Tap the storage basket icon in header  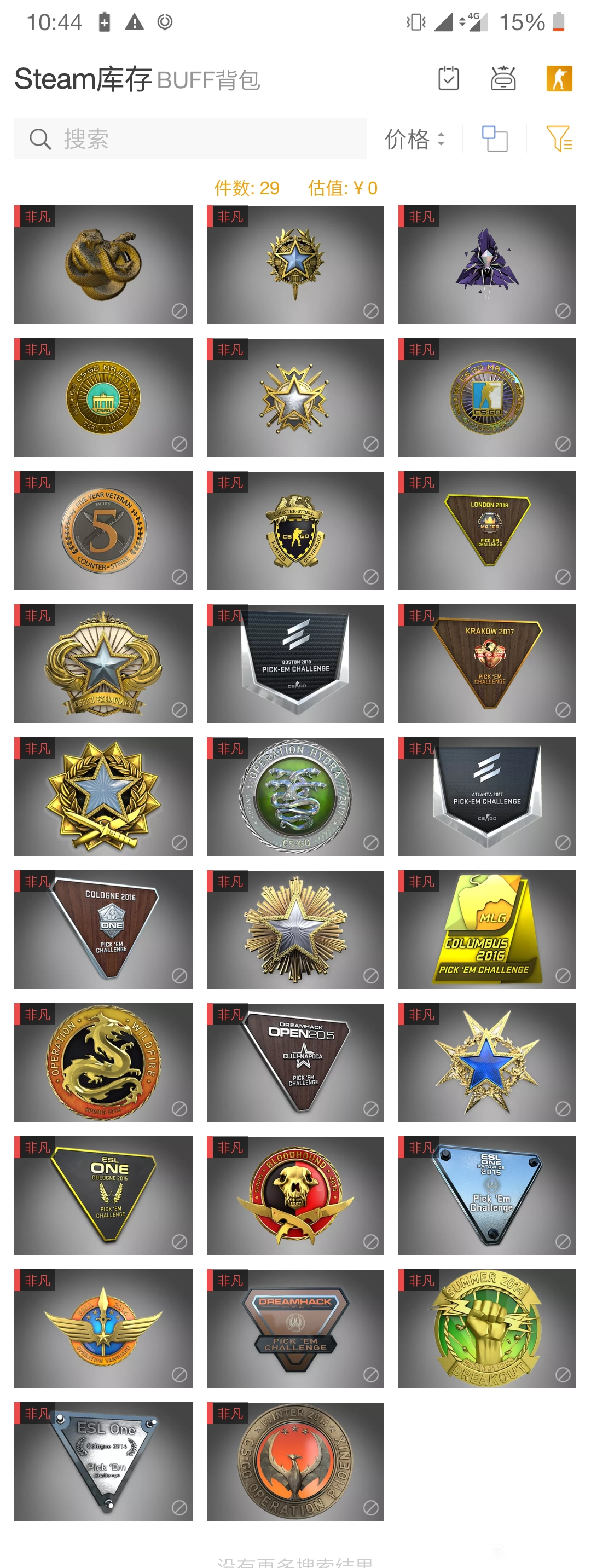point(503,78)
